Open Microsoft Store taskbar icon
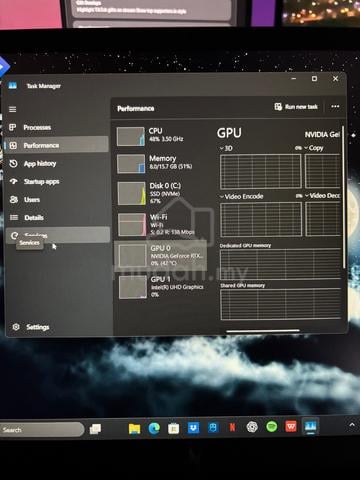Screen dimensions: 360x480 point(173,428)
